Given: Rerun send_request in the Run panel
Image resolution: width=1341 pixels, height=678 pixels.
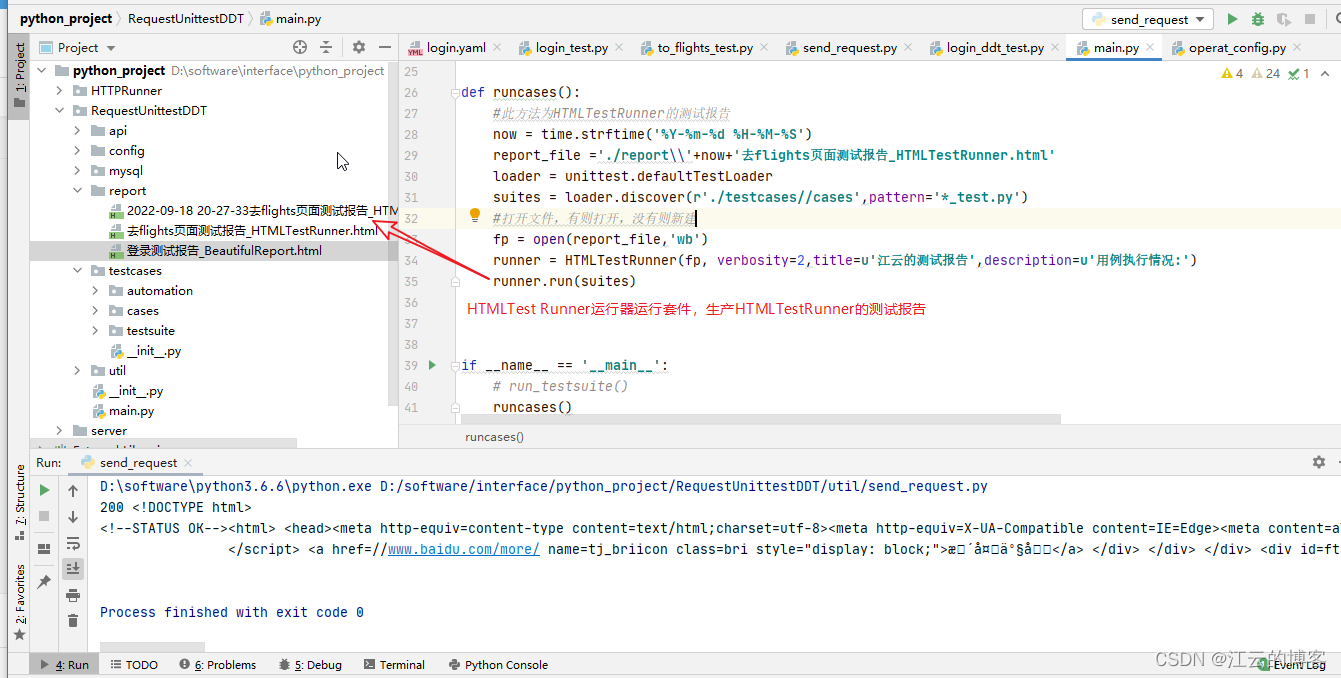Looking at the screenshot, I should (x=44, y=490).
